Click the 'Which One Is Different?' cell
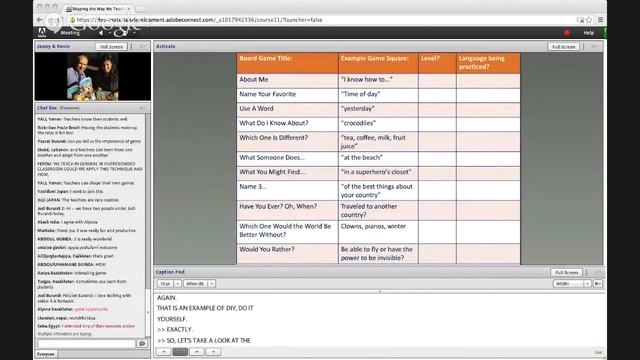Image resolution: width=640 pixels, height=360 pixels. pos(287,142)
